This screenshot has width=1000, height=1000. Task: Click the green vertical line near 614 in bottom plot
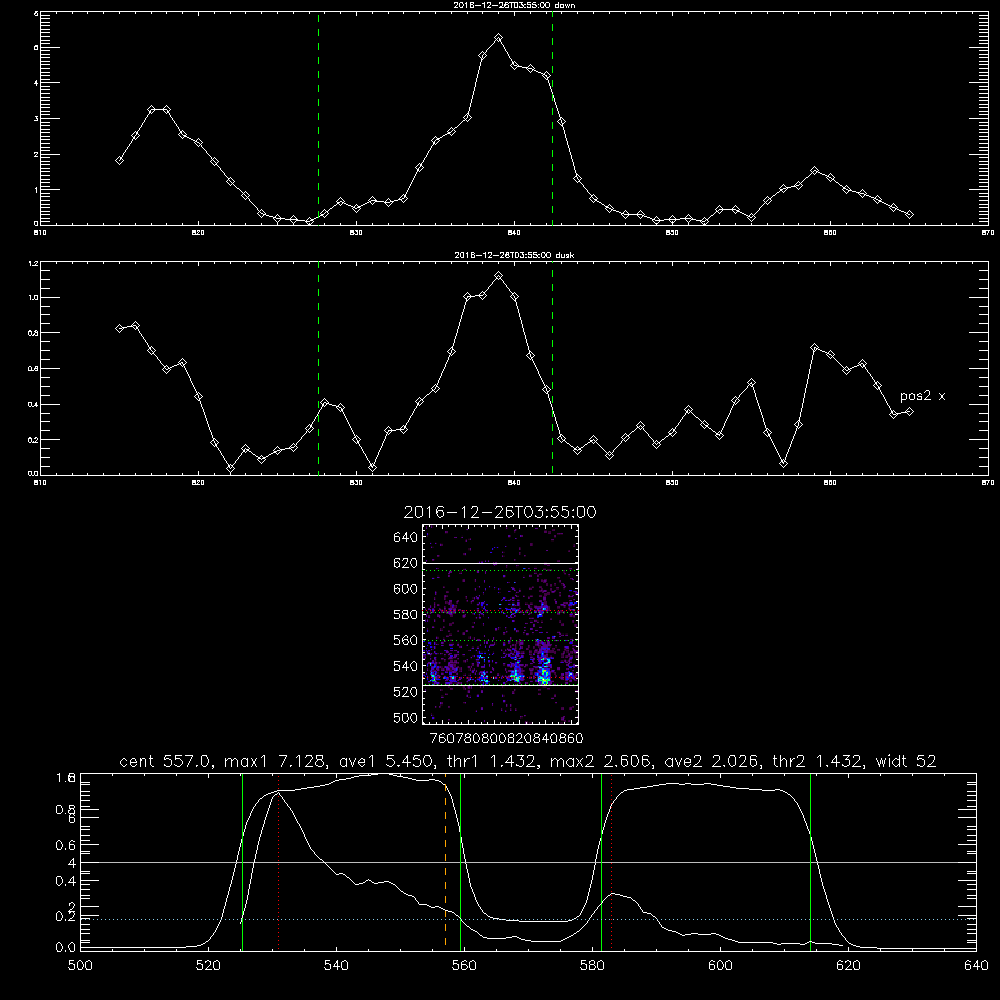(811, 862)
